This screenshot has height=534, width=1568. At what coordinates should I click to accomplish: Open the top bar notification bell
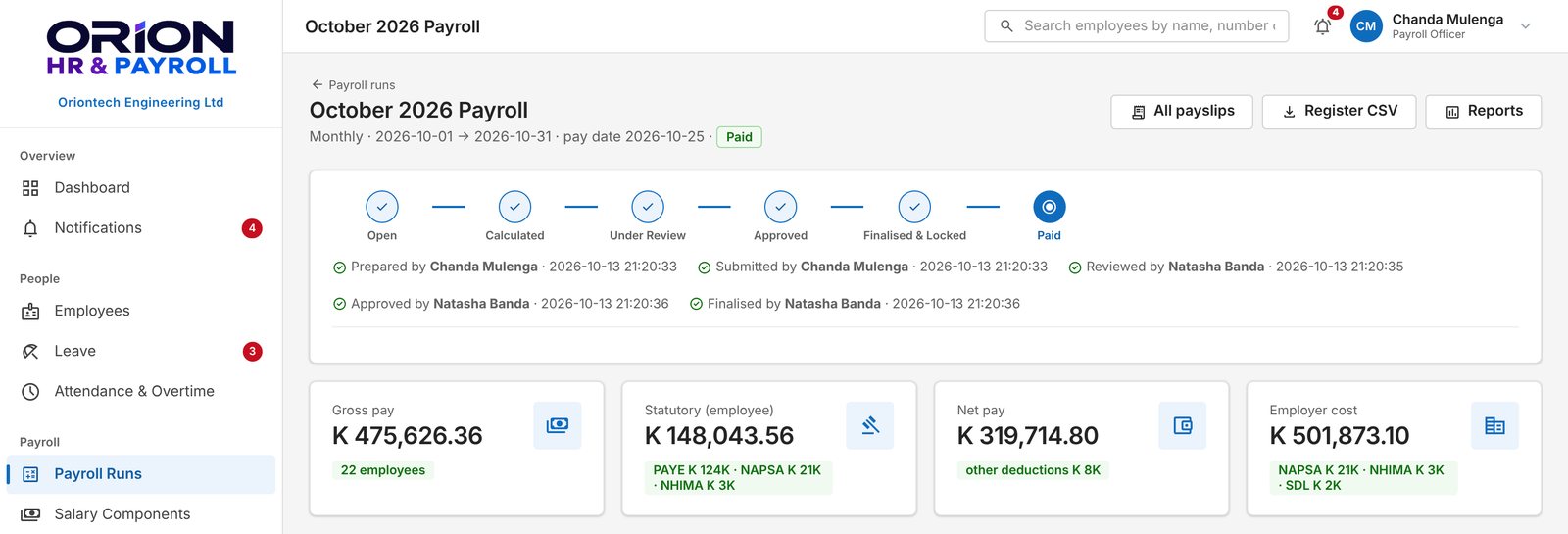tap(1322, 26)
